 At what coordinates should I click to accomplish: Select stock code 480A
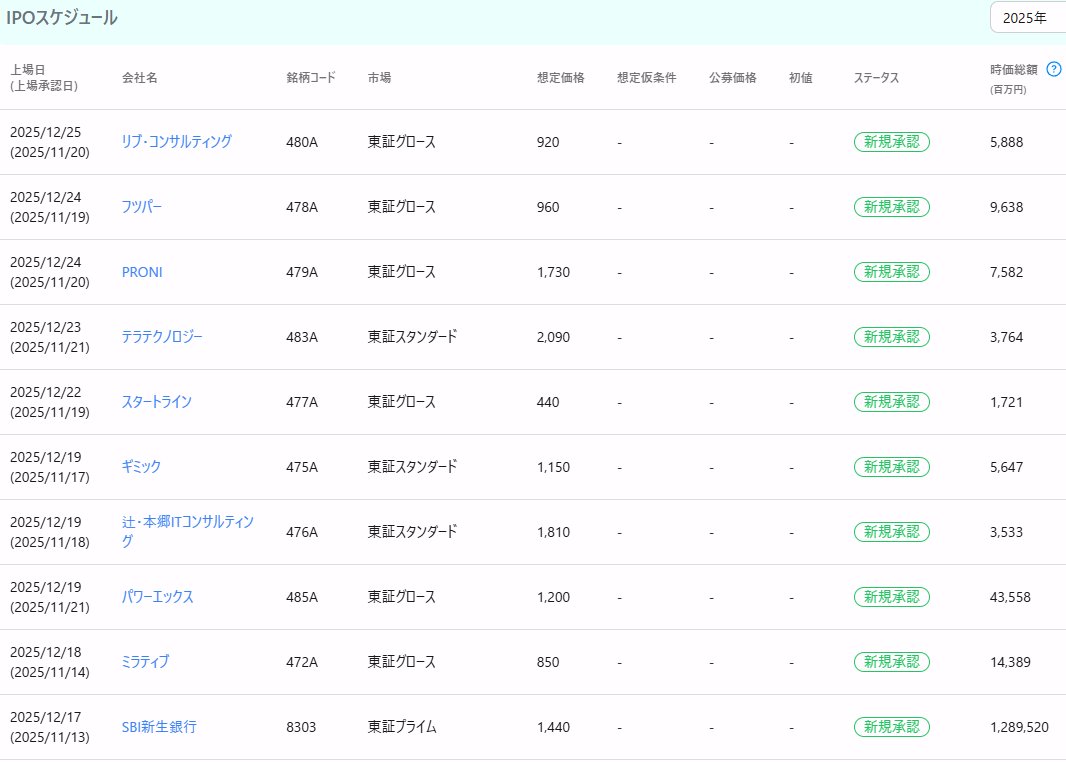(x=302, y=142)
